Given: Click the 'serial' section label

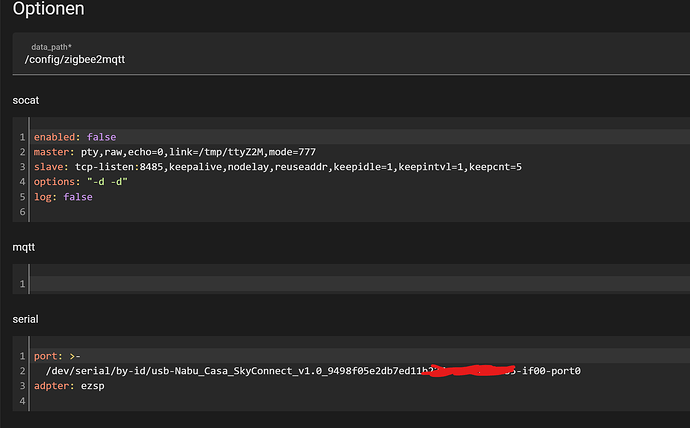Looking at the screenshot, I should (25, 319).
